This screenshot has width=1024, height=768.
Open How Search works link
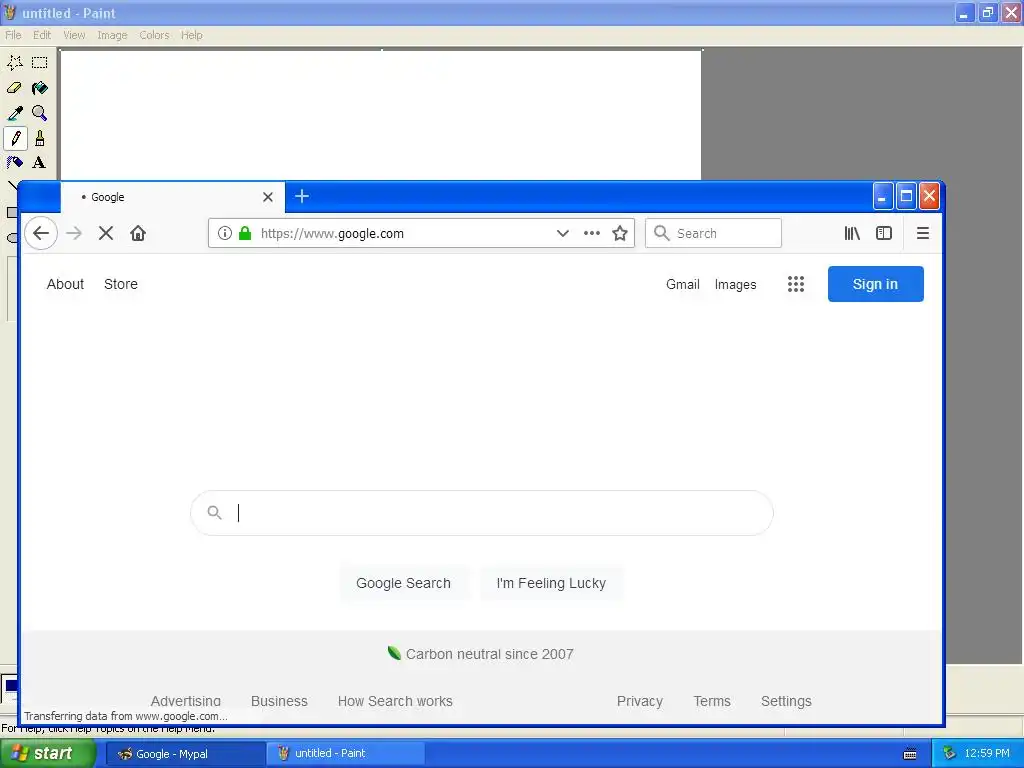pos(395,701)
